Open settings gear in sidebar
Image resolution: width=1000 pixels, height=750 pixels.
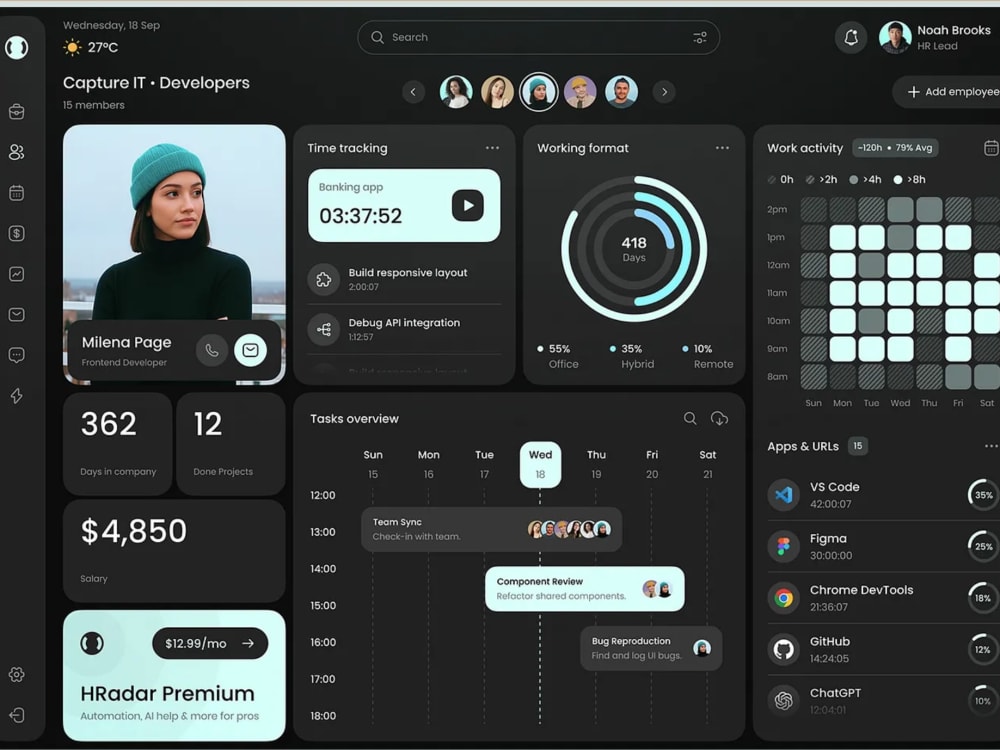pos(17,675)
